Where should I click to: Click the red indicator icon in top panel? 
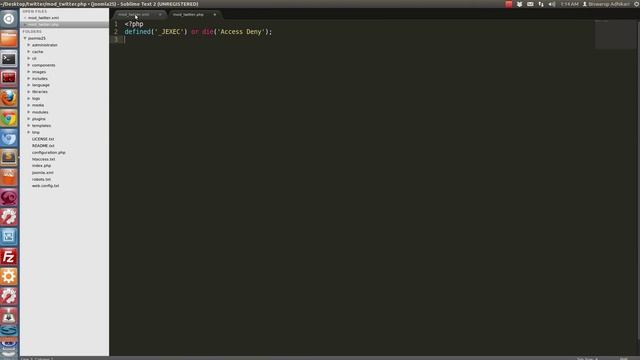tap(509, 4)
